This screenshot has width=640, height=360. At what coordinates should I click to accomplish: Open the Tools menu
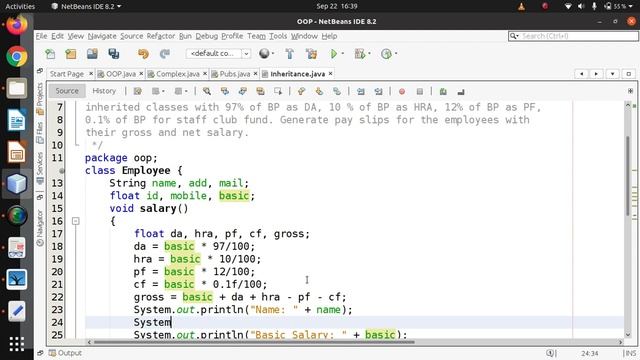tap(278, 36)
